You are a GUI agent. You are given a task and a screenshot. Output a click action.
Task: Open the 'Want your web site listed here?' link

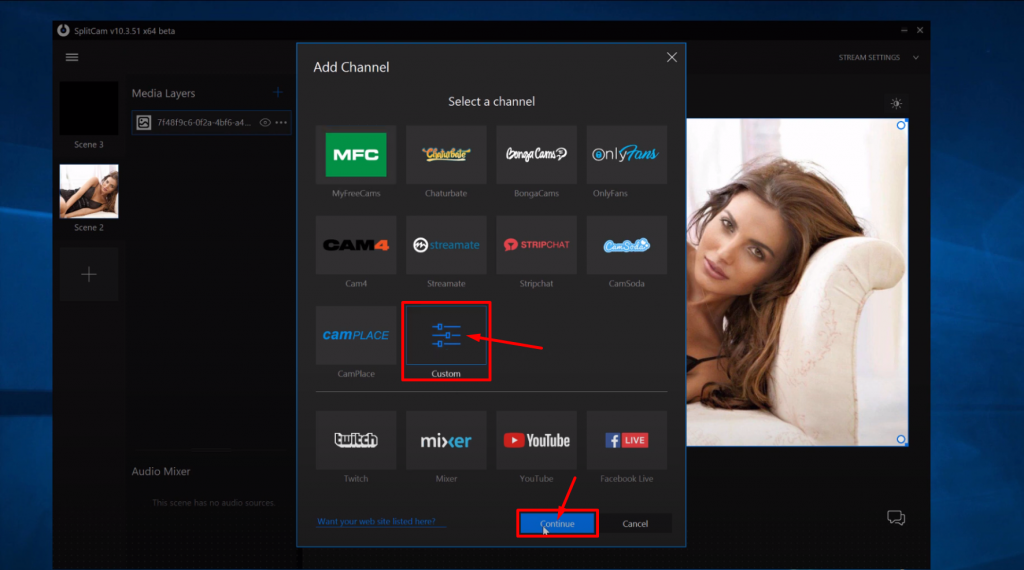(376, 521)
